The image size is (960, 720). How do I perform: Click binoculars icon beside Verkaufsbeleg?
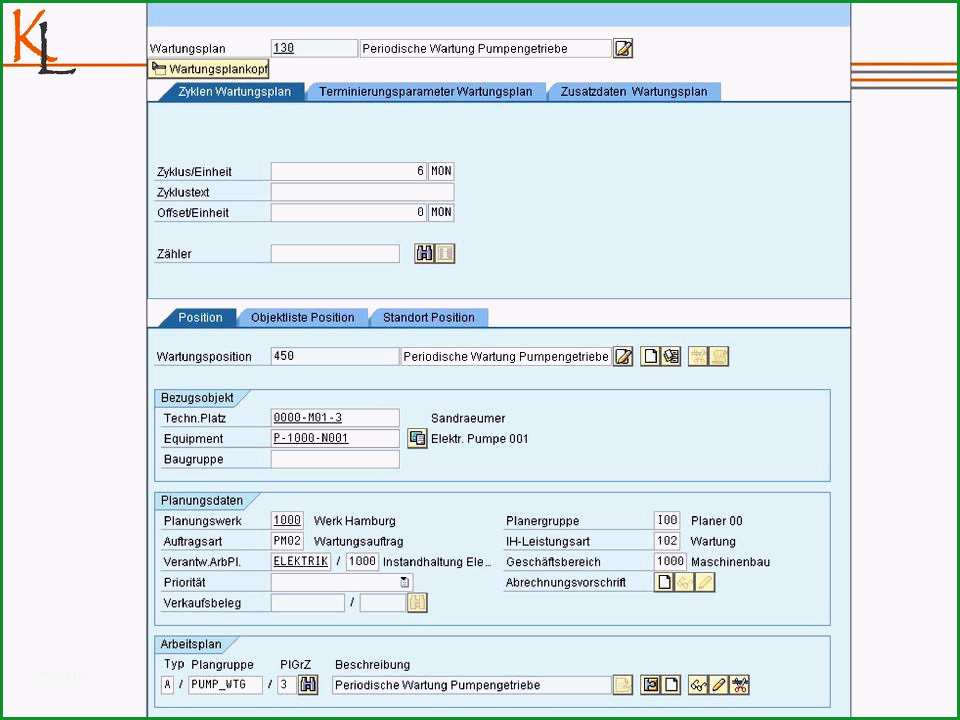click(417, 603)
